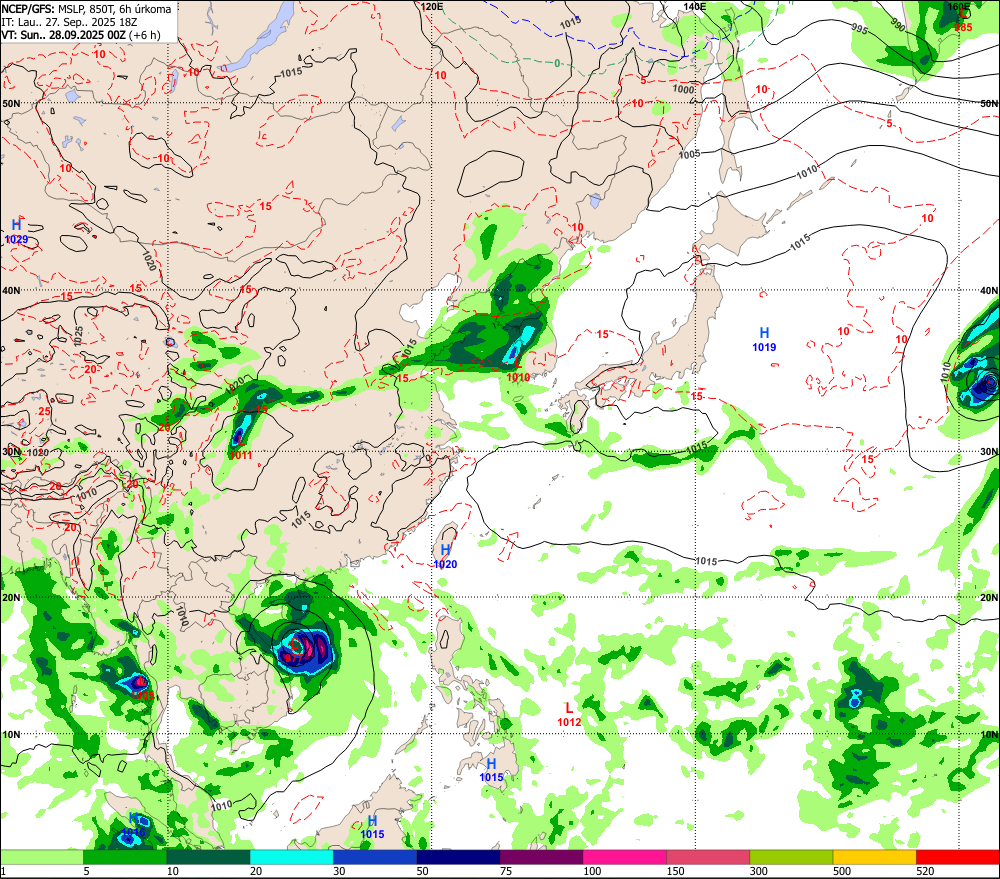Click the 160E longitude label

click(959, 6)
